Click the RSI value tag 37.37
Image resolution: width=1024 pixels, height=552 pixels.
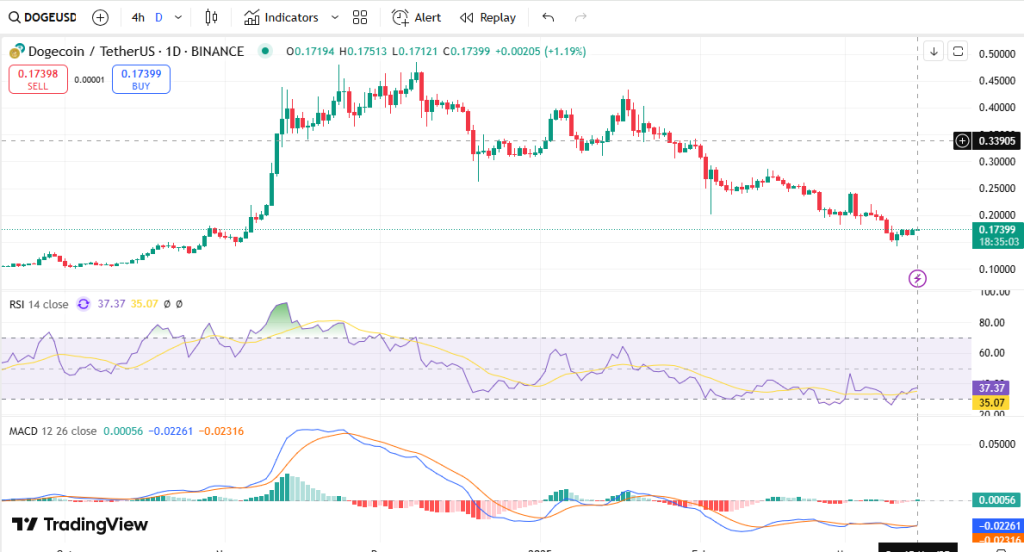[991, 388]
